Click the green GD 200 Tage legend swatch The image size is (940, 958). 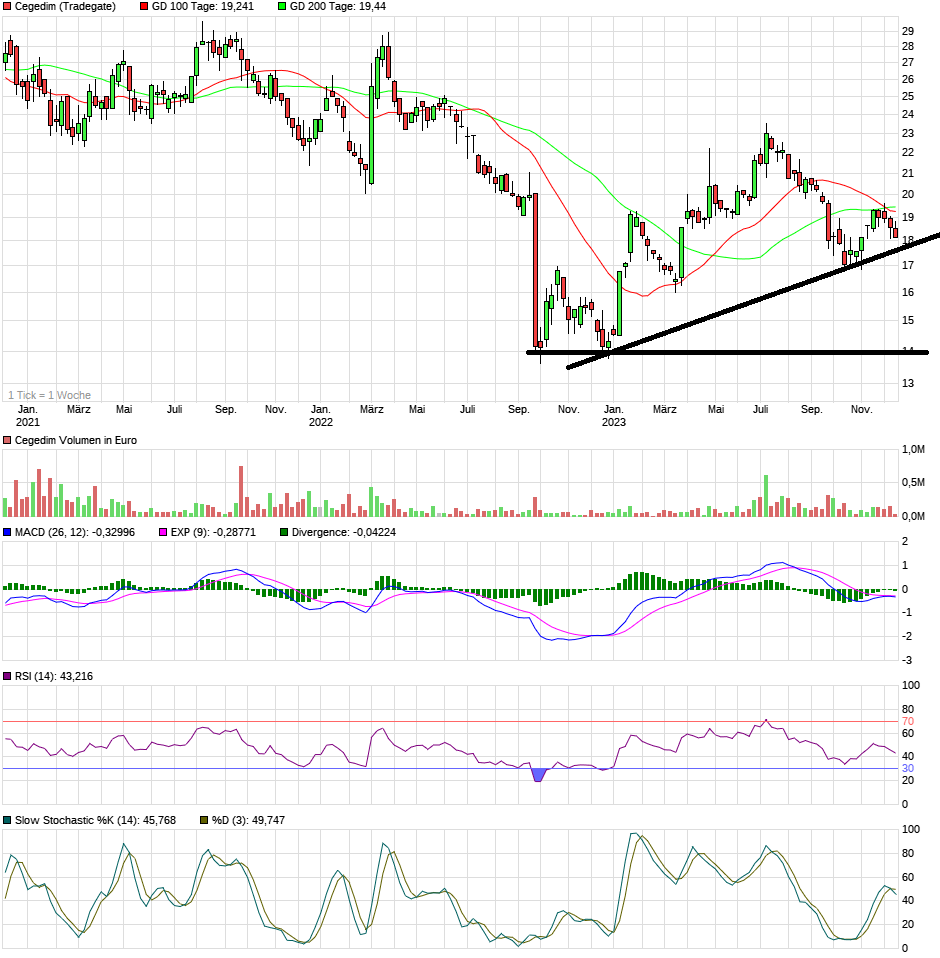pos(282,6)
